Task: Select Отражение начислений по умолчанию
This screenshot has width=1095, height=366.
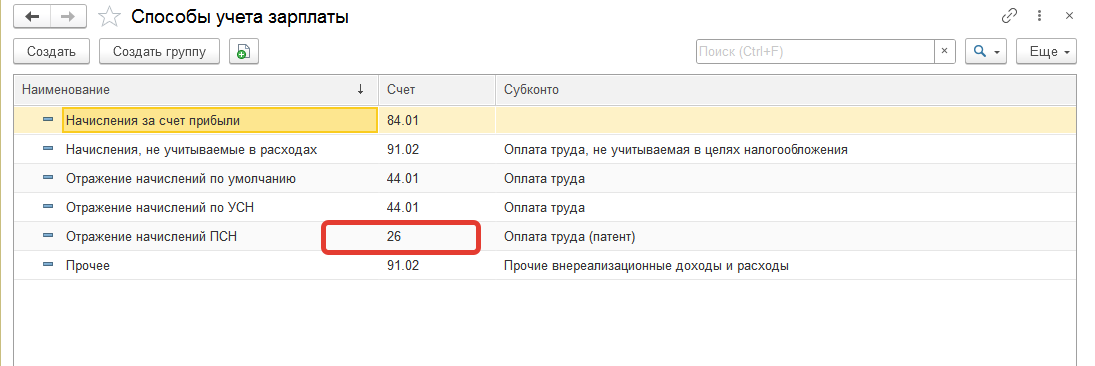Action: click(x=181, y=179)
